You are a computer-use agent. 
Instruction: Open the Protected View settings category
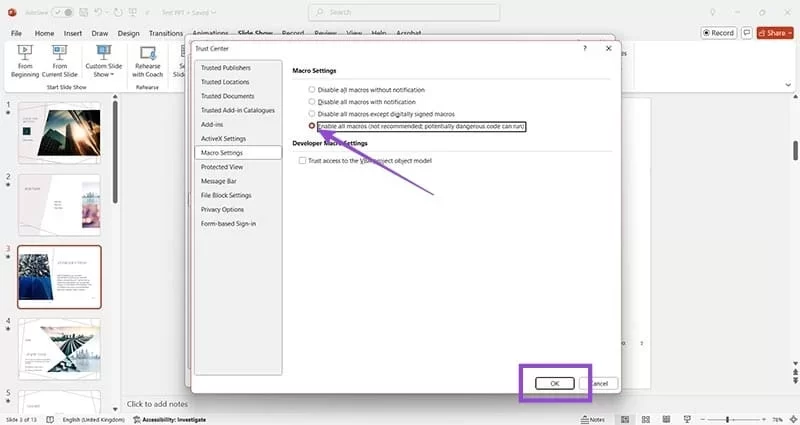[x=221, y=167]
